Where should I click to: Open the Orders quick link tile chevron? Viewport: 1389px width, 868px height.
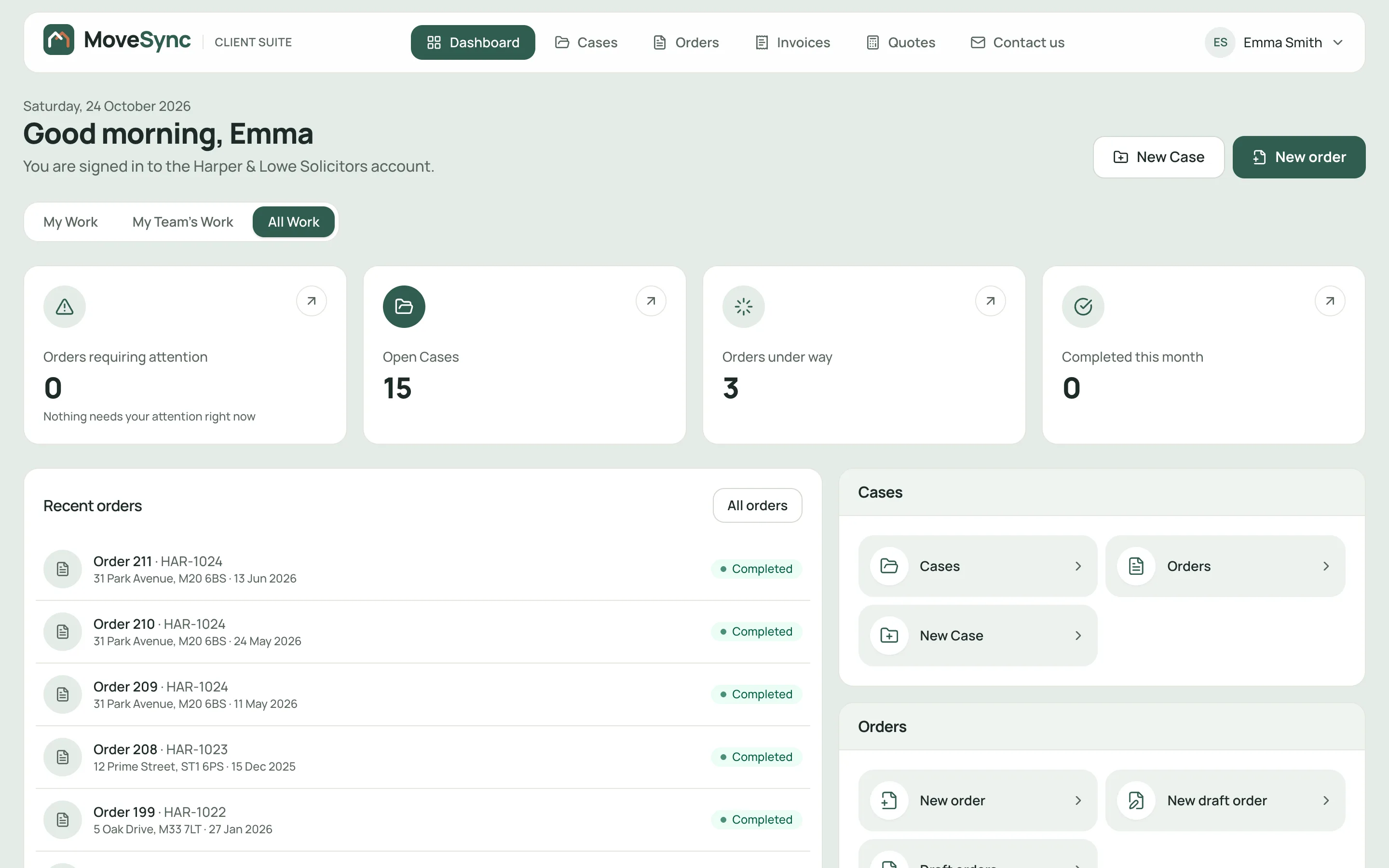(x=1326, y=566)
